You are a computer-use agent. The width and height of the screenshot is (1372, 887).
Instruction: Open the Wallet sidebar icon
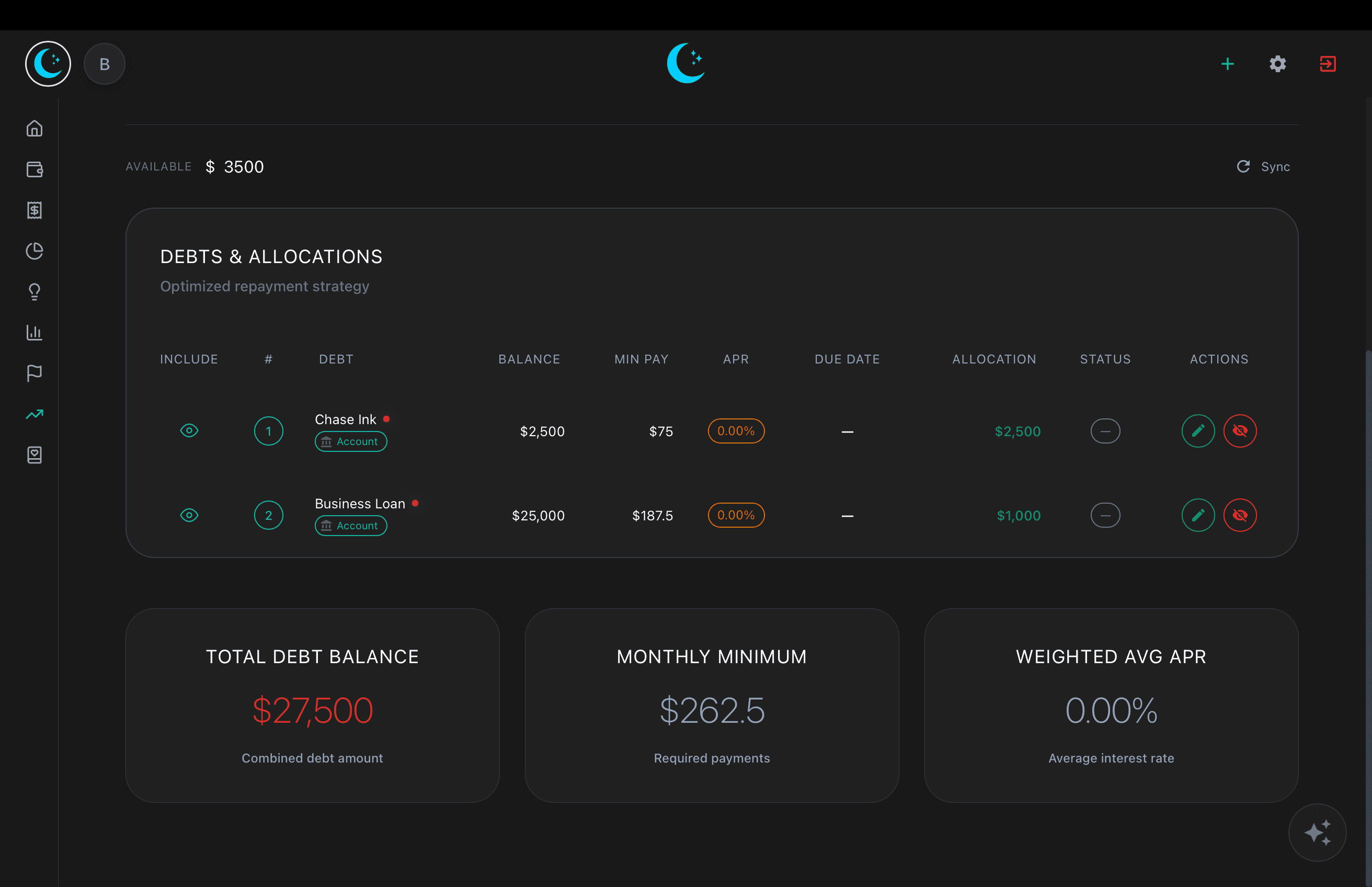(x=35, y=169)
